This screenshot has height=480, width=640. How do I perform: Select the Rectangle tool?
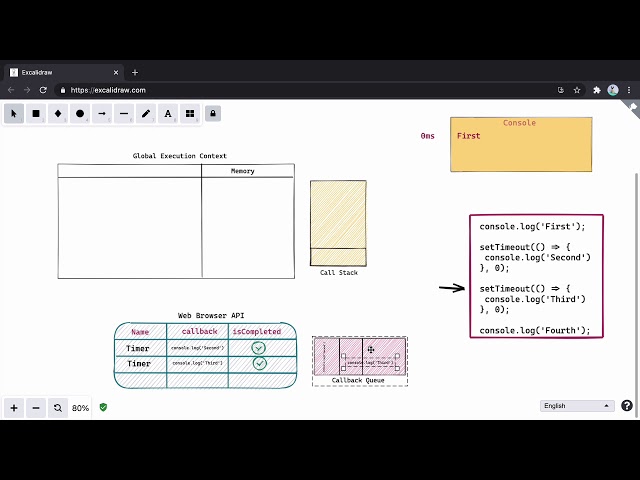[36, 114]
